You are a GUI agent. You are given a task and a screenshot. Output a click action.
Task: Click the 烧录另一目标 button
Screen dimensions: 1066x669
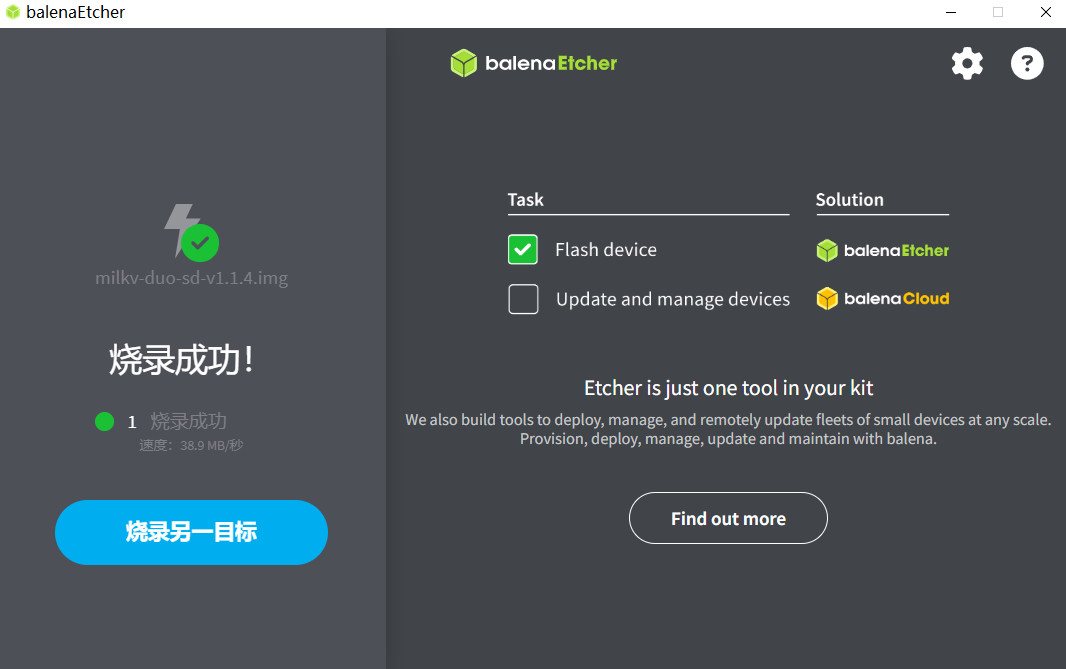pos(191,532)
